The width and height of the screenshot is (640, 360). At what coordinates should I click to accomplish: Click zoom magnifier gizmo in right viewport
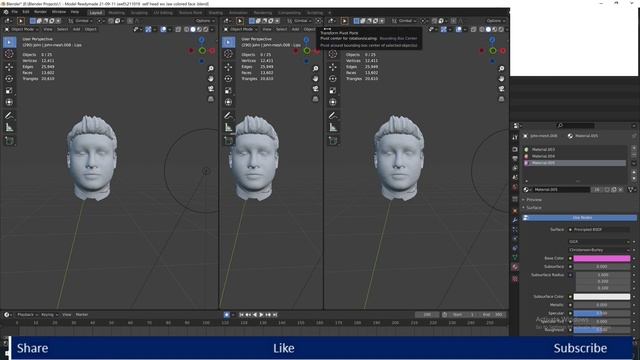click(x=501, y=69)
